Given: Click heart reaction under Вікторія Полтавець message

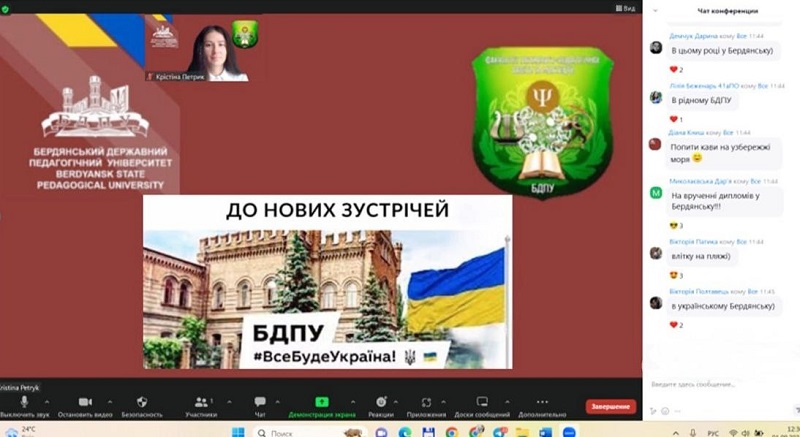Looking at the screenshot, I should click(676, 325).
